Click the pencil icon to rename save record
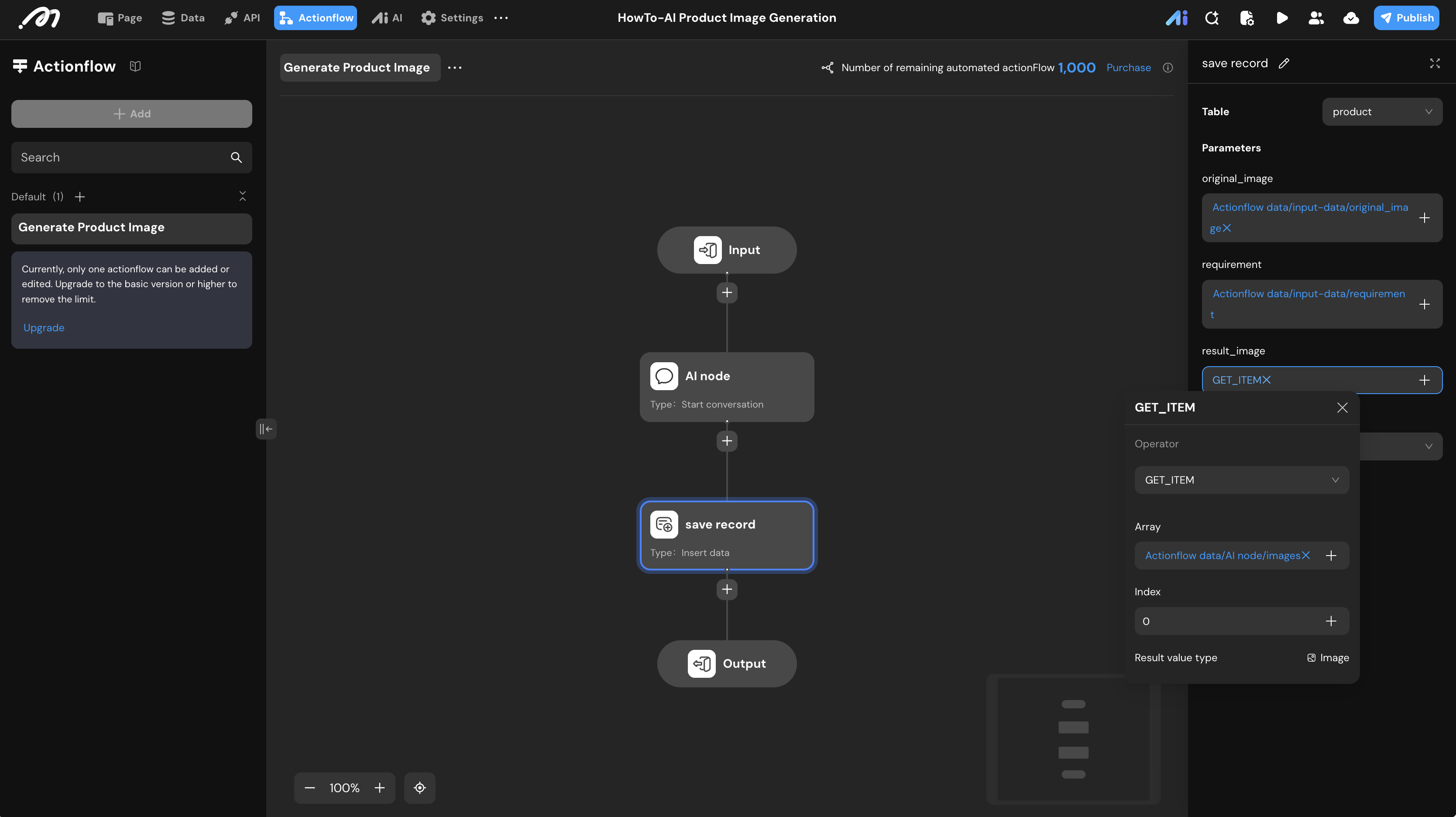Viewport: 1456px width, 817px height. click(1284, 63)
